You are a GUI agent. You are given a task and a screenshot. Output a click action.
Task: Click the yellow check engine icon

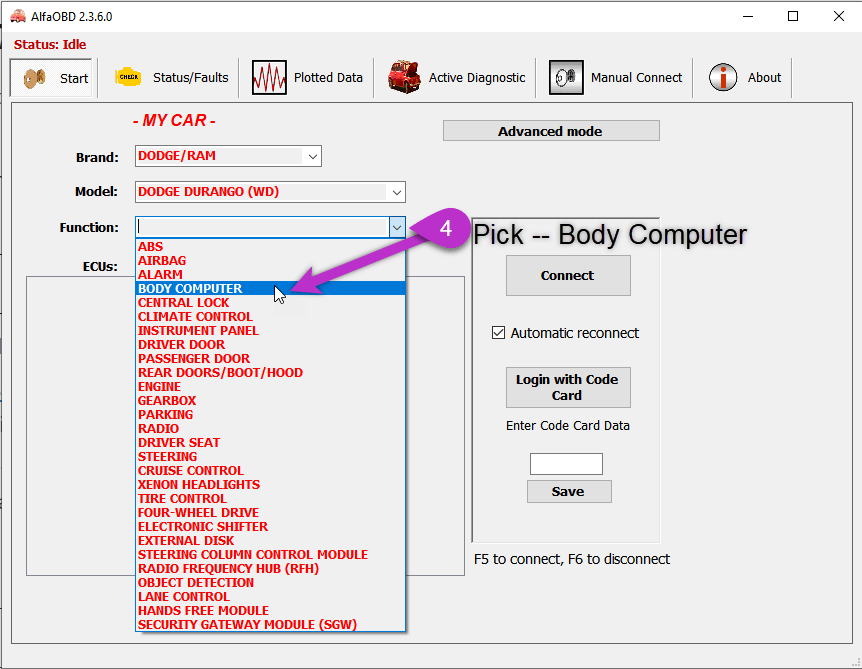(x=128, y=78)
